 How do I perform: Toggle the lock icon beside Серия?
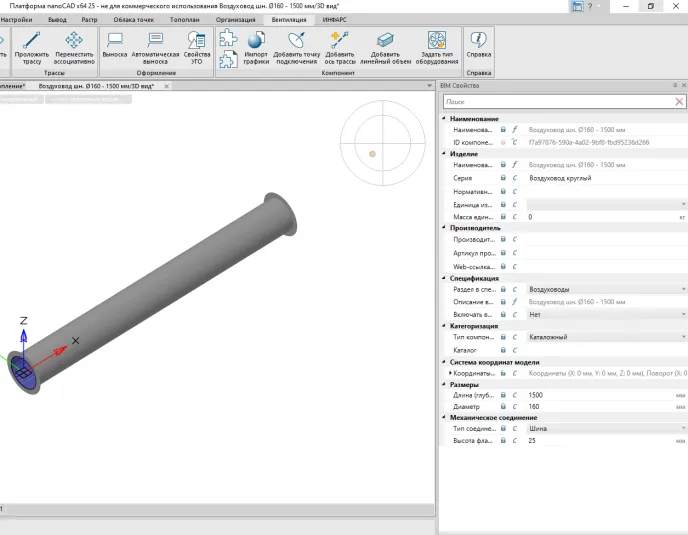pyautogui.click(x=503, y=178)
